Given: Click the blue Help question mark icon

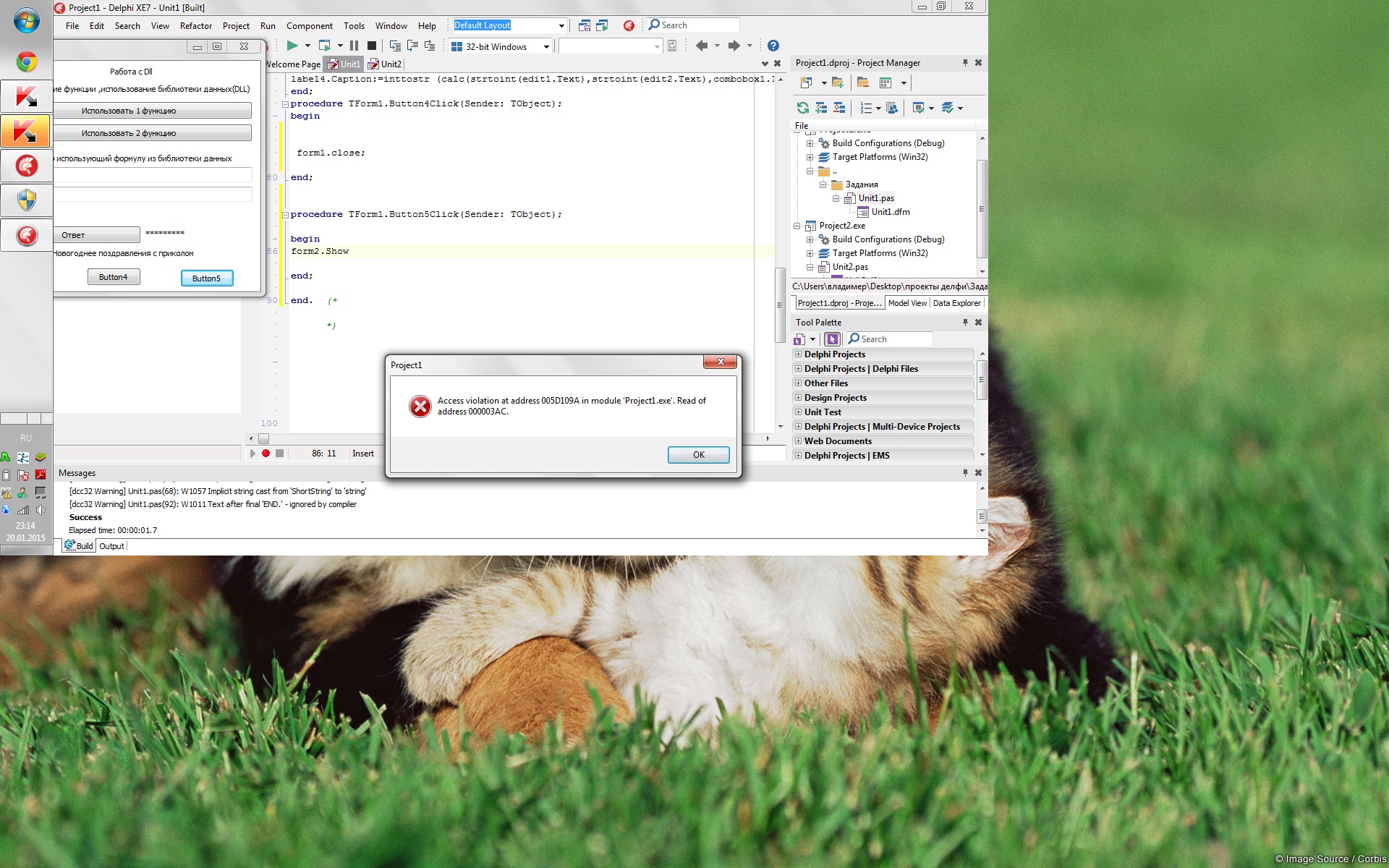Looking at the screenshot, I should coord(773,46).
